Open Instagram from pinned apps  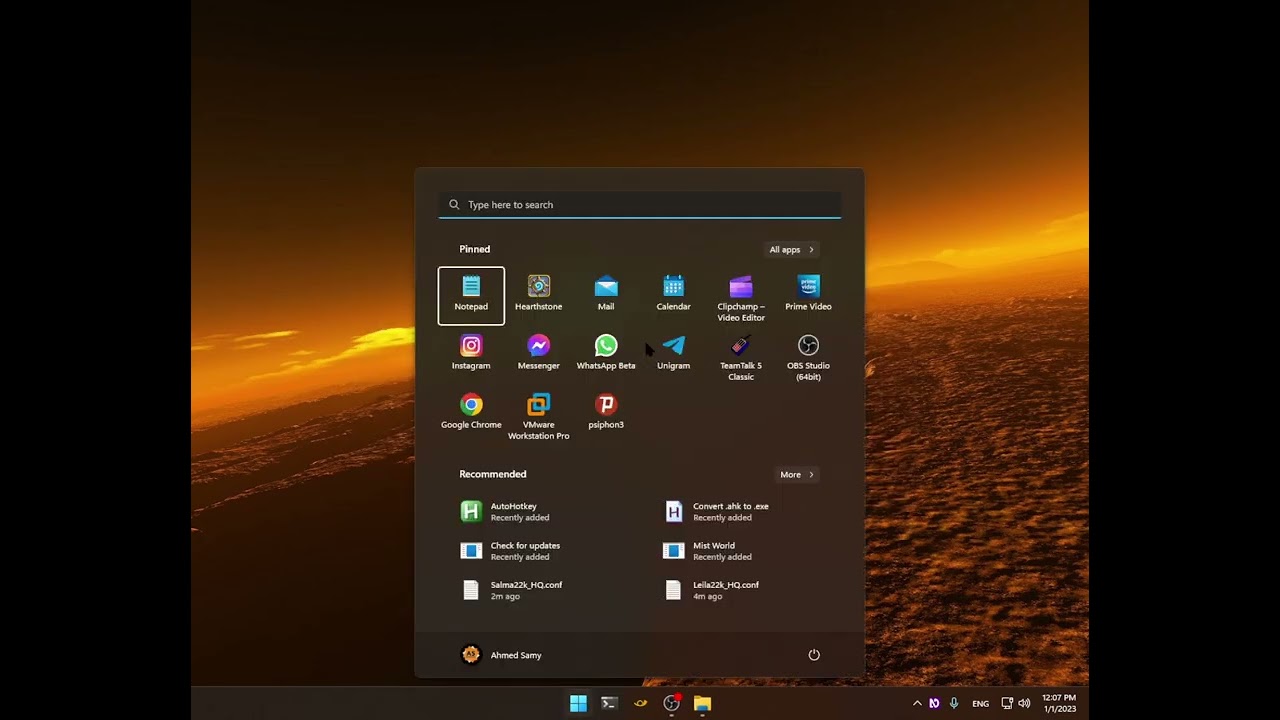(x=471, y=354)
